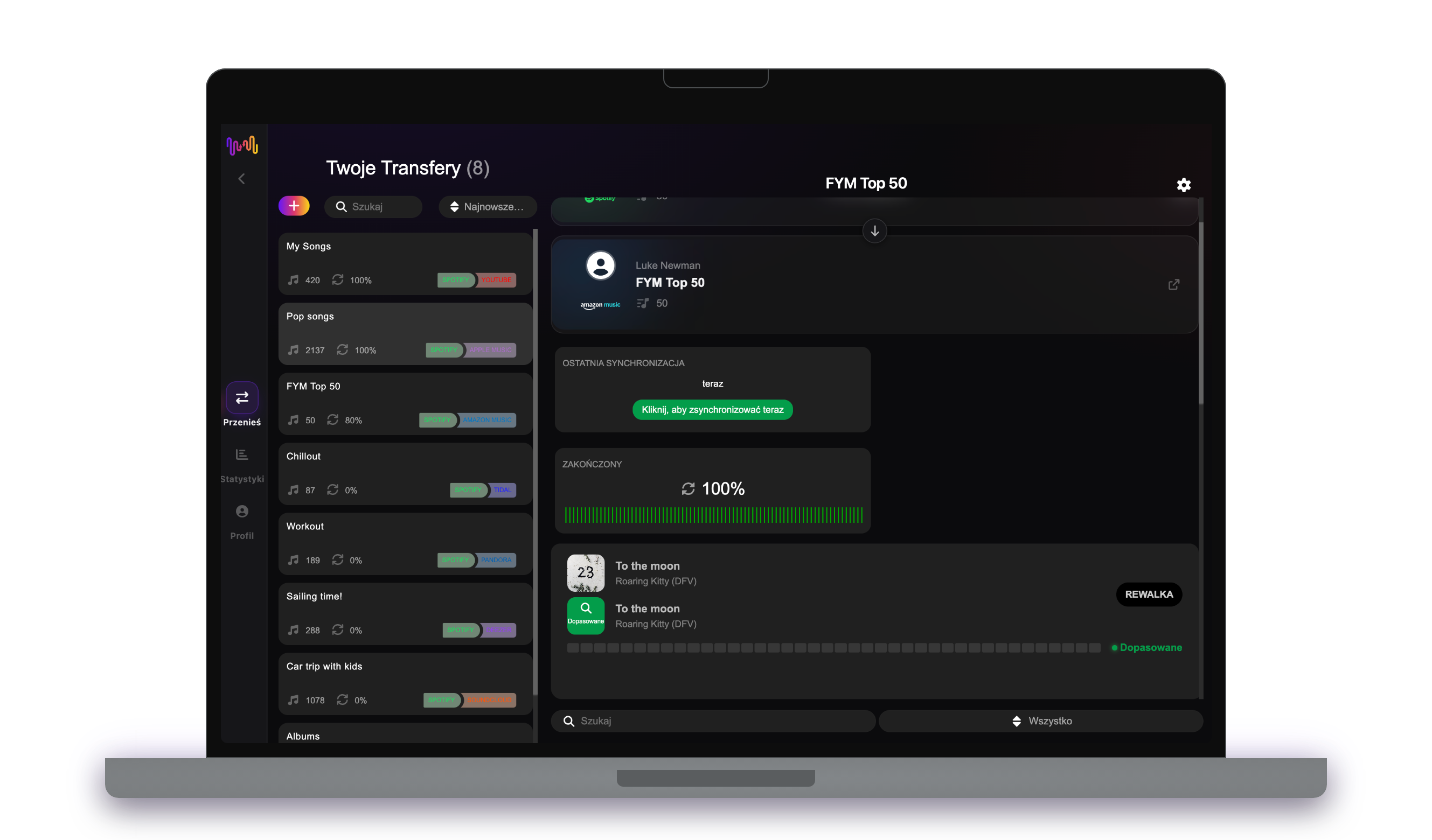The width and height of the screenshot is (1432, 840).
Task: Click the app logo waveform icon
Action: 242,145
